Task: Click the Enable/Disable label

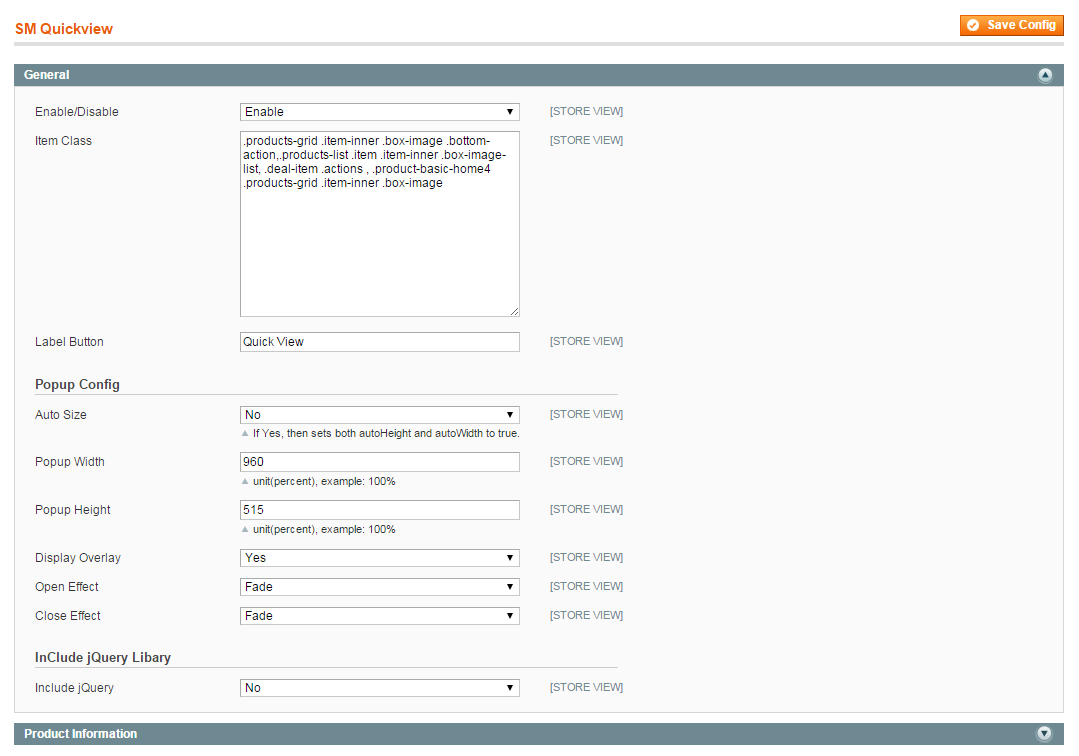Action: [76, 112]
